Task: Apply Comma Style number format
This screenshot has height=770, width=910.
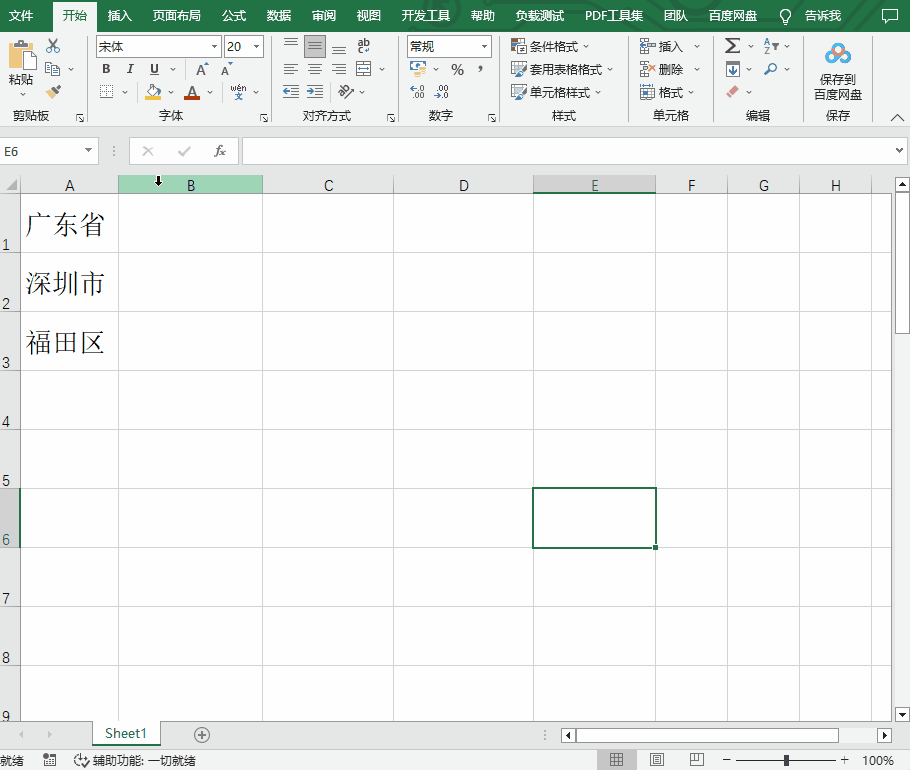Action: click(480, 70)
